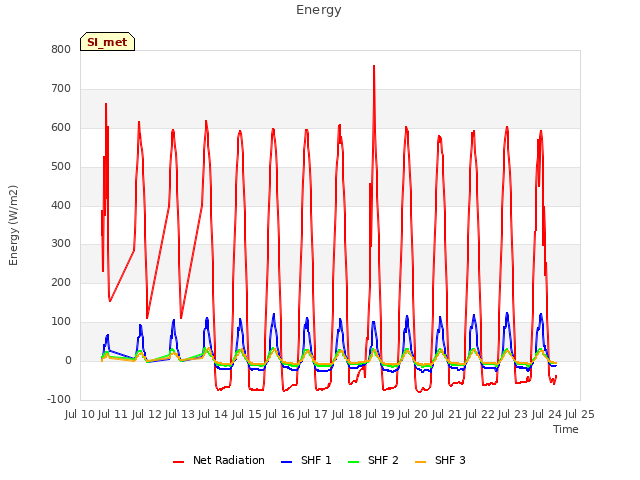The width and height of the screenshot is (640, 480).
Task: Click the 300 y-axis tick label
Action: click(x=61, y=244)
